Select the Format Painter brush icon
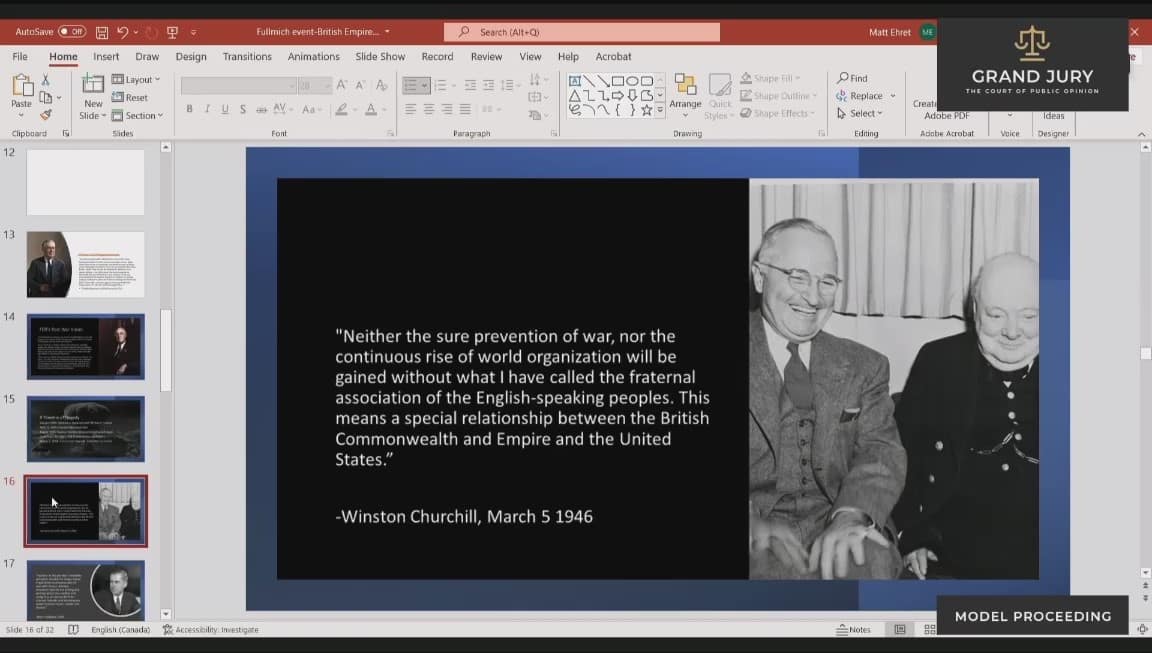This screenshot has width=1152, height=653. tap(45, 115)
